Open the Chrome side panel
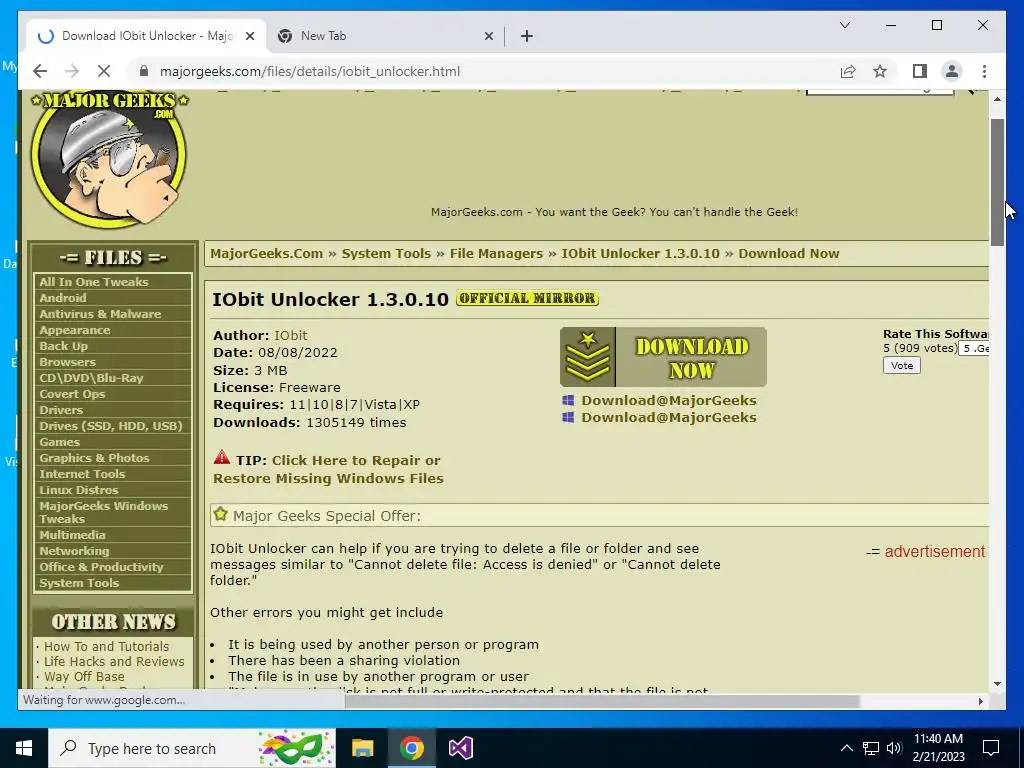The image size is (1024, 768). coord(920,71)
